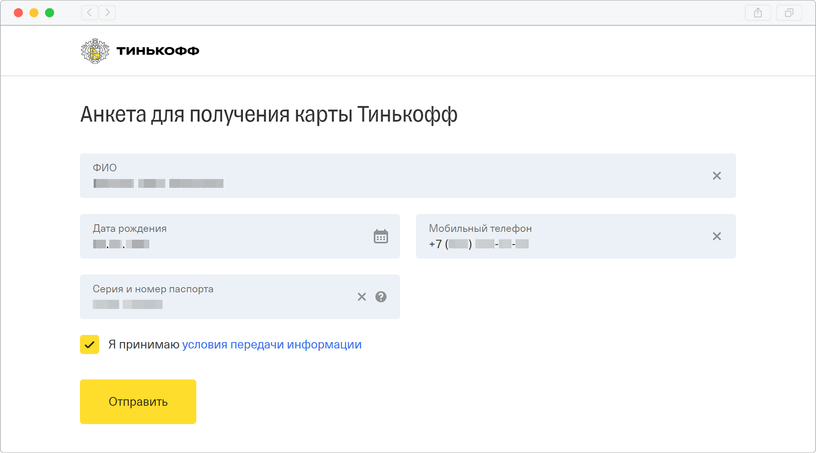Open the passport field help question icon
Viewport: 816px width, 453px height.
381,297
